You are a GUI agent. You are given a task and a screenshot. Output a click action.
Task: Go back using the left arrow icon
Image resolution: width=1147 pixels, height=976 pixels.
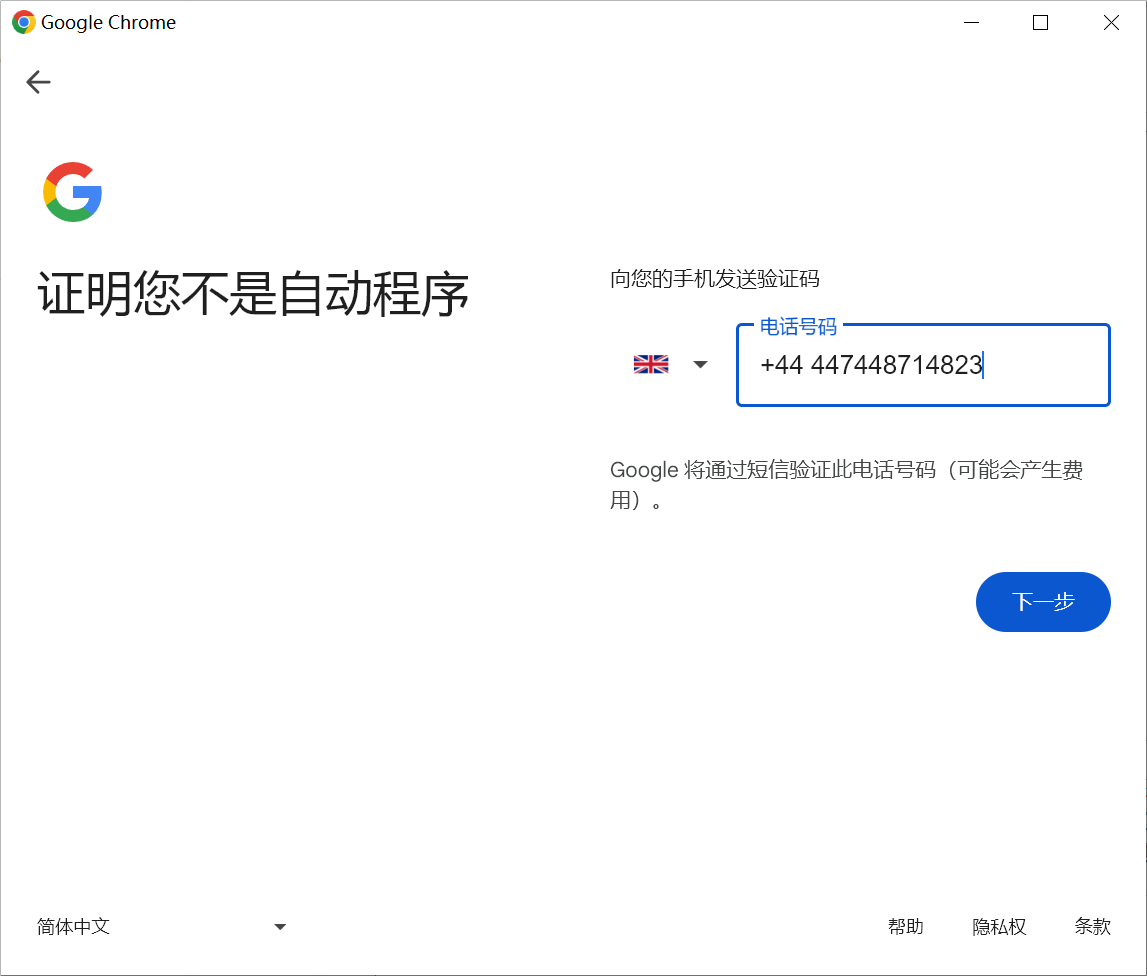(x=38, y=82)
